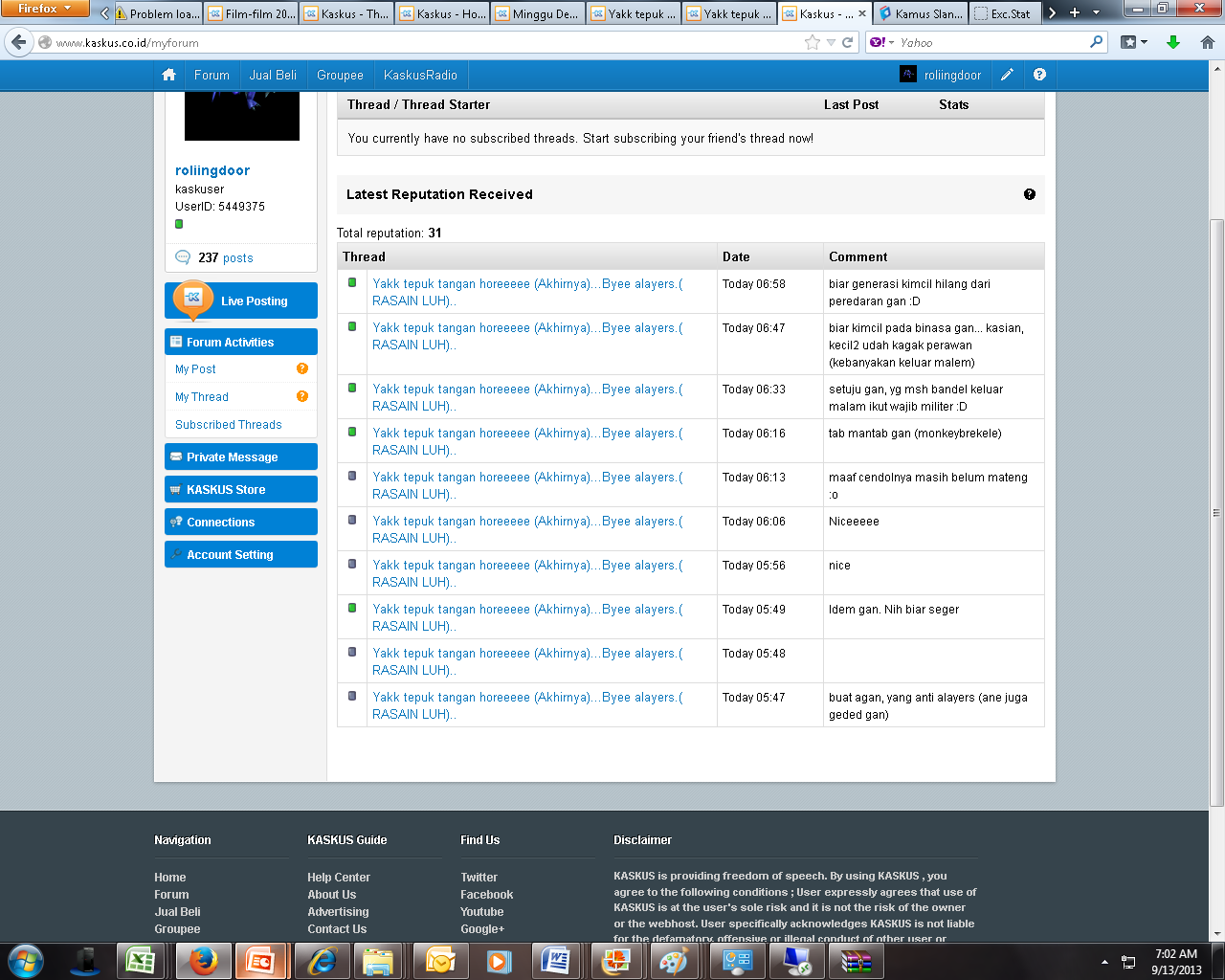Image resolution: width=1225 pixels, height=980 pixels.
Task: Open Downloads via green arrow icon
Action: pos(1173,42)
